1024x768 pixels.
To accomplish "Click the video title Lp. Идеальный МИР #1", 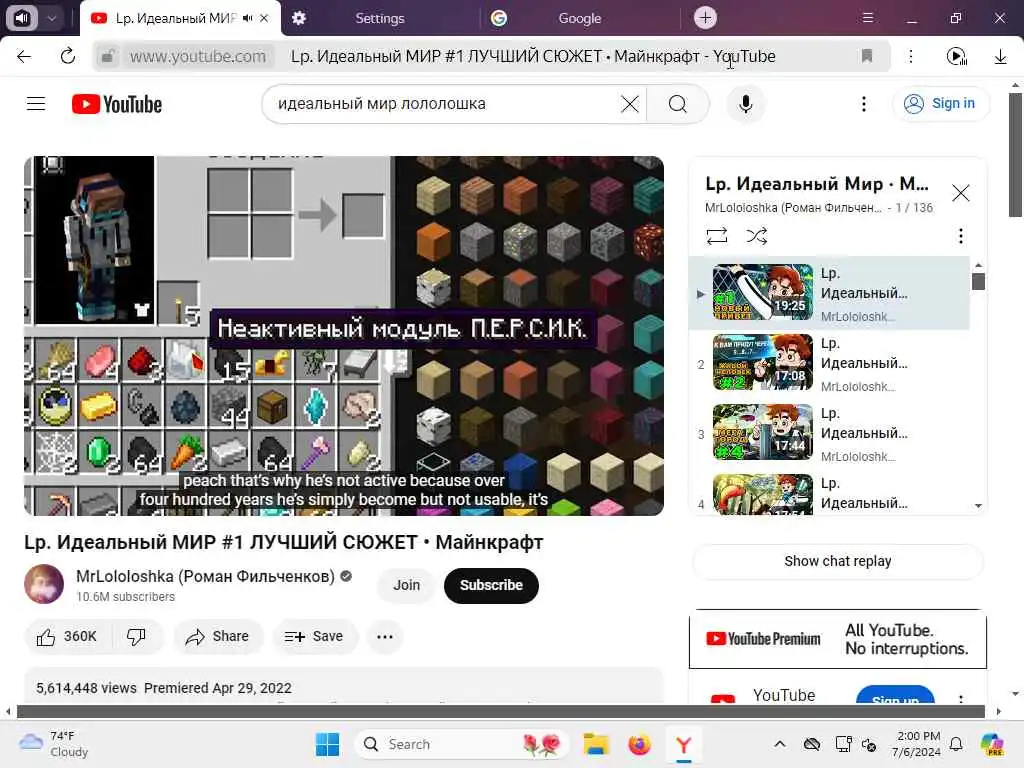I will tap(283, 542).
